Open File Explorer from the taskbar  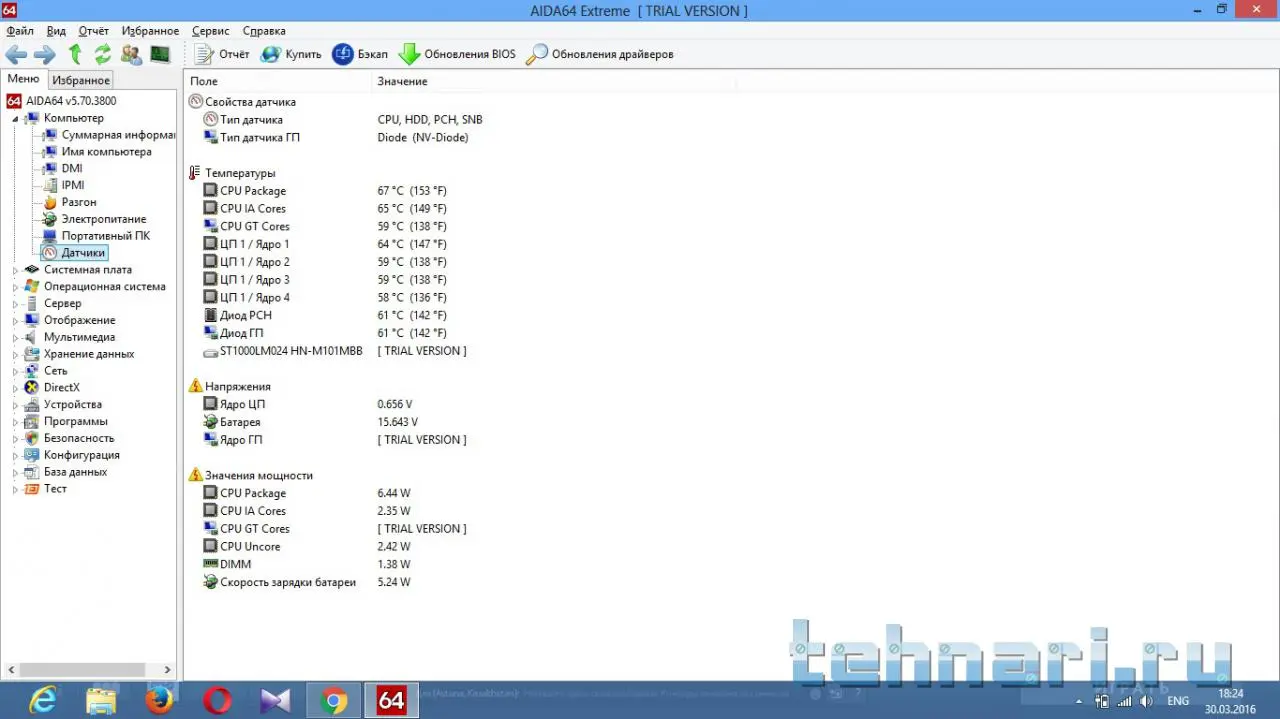point(101,701)
